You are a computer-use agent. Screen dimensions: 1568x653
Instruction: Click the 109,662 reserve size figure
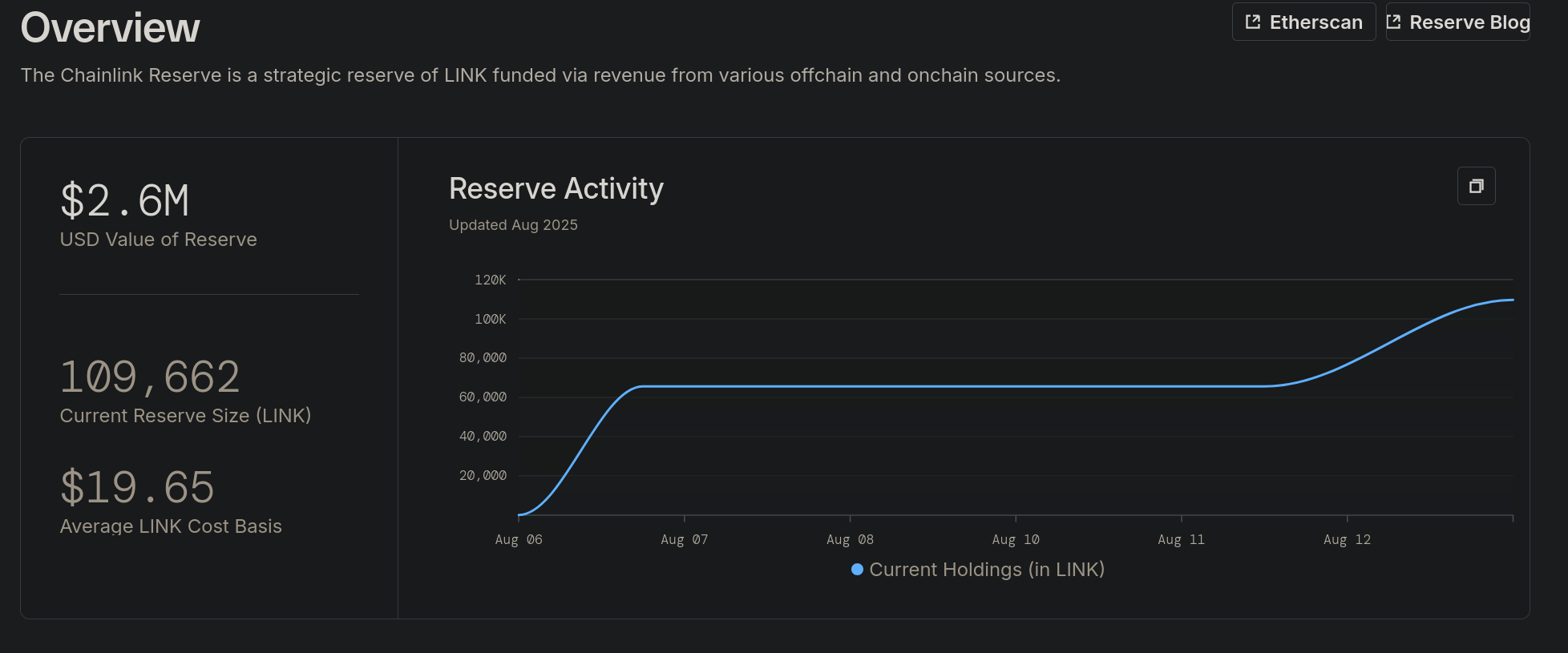[150, 377]
